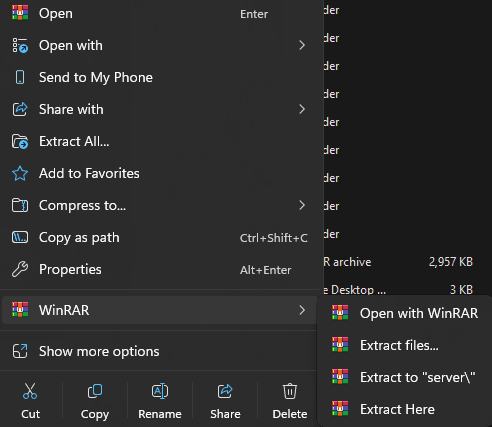This screenshot has height=427, width=492.
Task: Click the icon next to Open with WinRAR
Action: click(340, 312)
